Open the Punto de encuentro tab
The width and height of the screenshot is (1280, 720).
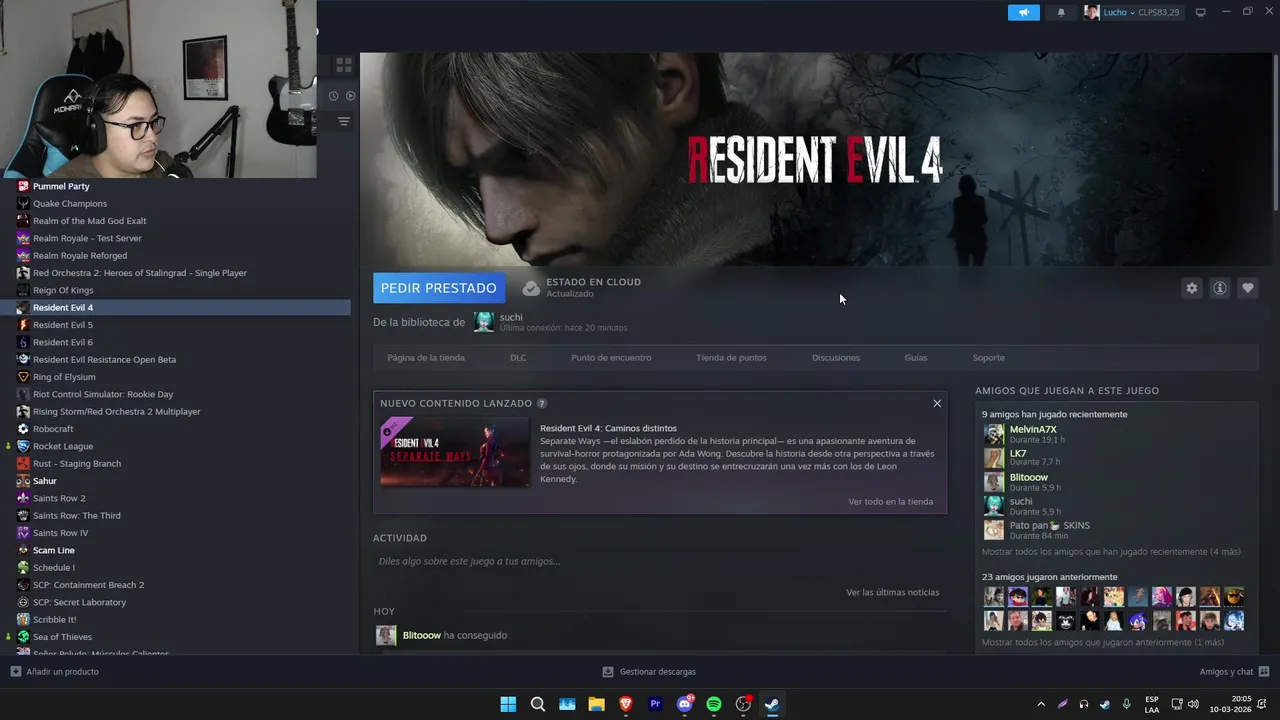[x=611, y=358]
